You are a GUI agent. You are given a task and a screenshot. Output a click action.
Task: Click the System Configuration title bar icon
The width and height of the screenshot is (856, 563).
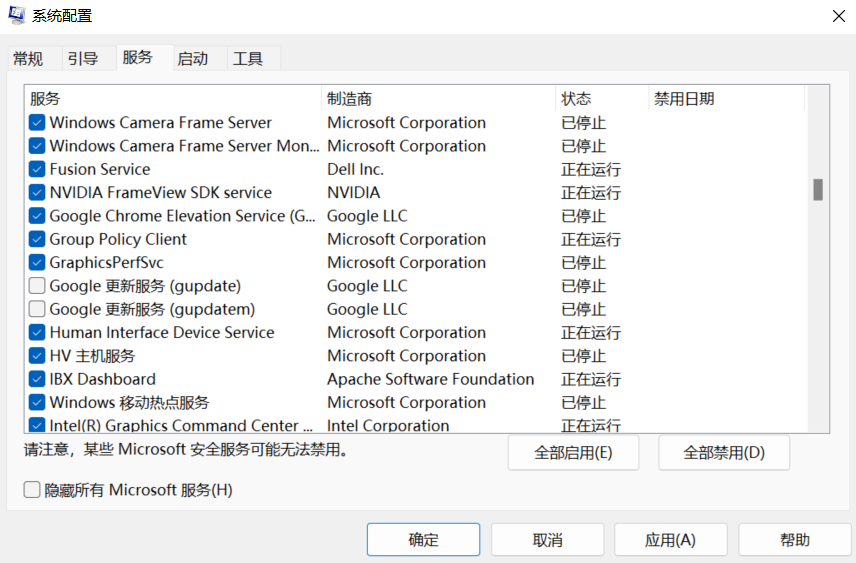click(x=17, y=15)
